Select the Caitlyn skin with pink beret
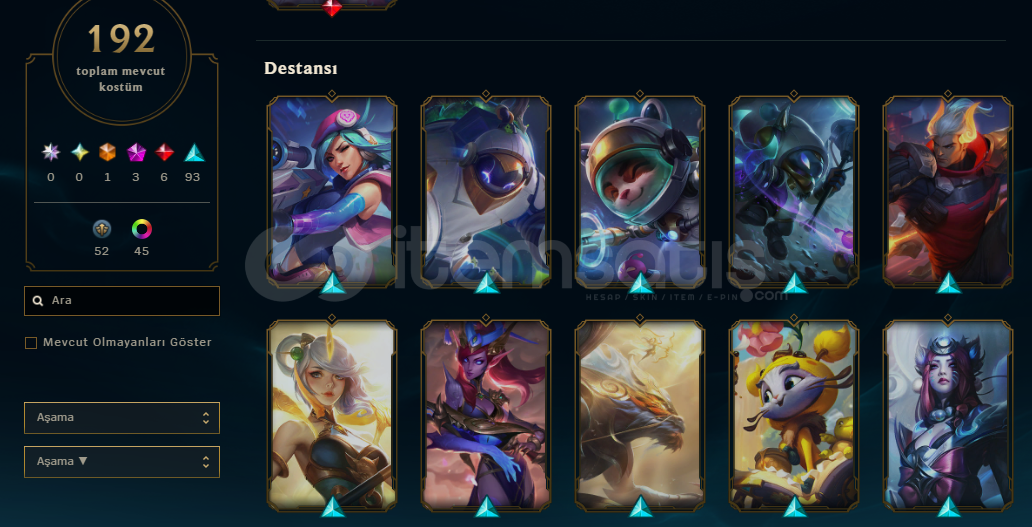Image resolution: width=1032 pixels, height=527 pixels. 332,192
